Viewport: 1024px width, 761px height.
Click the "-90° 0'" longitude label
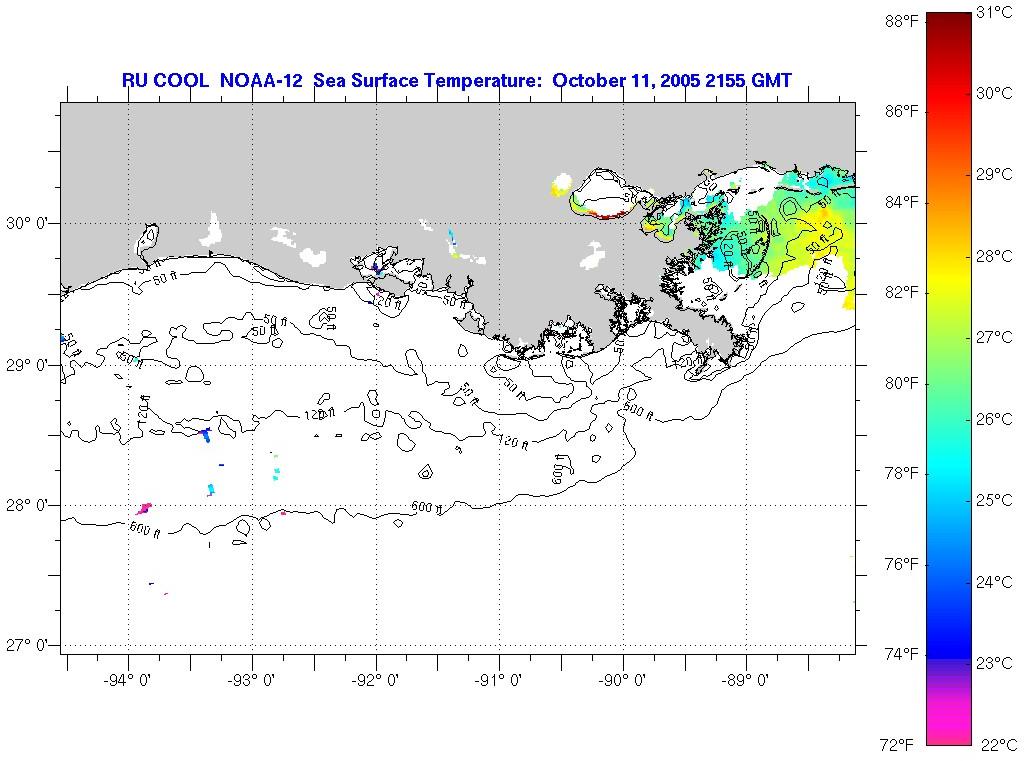(x=623, y=680)
